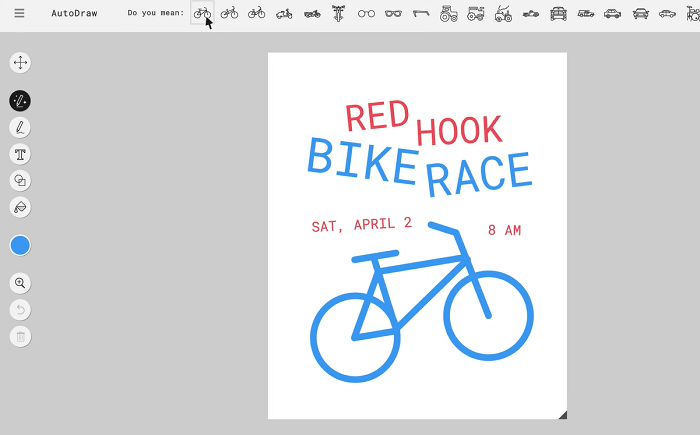Open the hamburger menu
This screenshot has height=435, width=700.
tap(19, 14)
